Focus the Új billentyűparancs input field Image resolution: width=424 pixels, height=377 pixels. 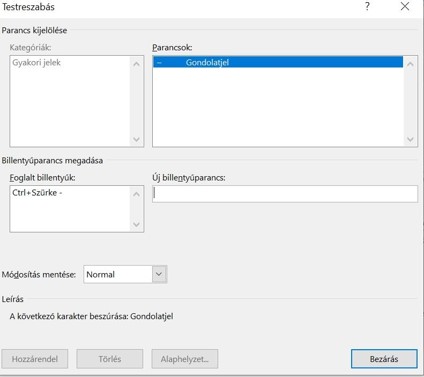[x=285, y=194]
